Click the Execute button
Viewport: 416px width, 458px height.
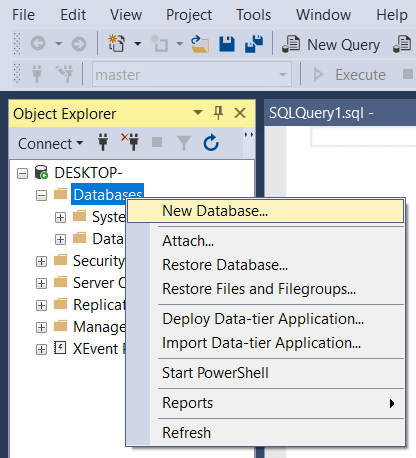pyautogui.click(x=350, y=74)
